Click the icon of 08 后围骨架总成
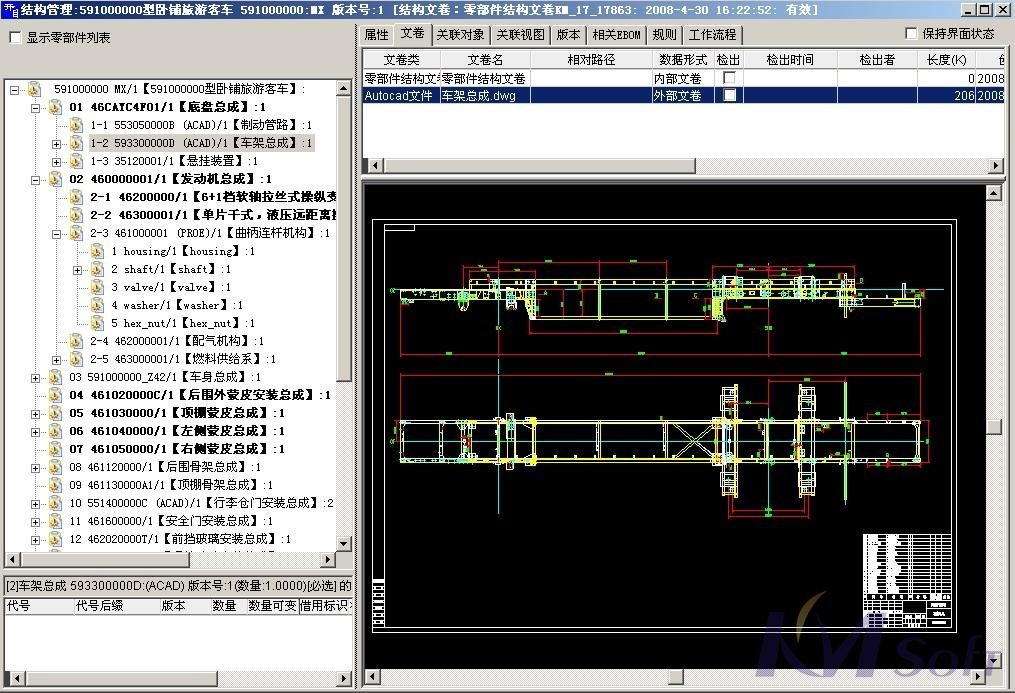1015x693 pixels. pyautogui.click(x=56, y=467)
